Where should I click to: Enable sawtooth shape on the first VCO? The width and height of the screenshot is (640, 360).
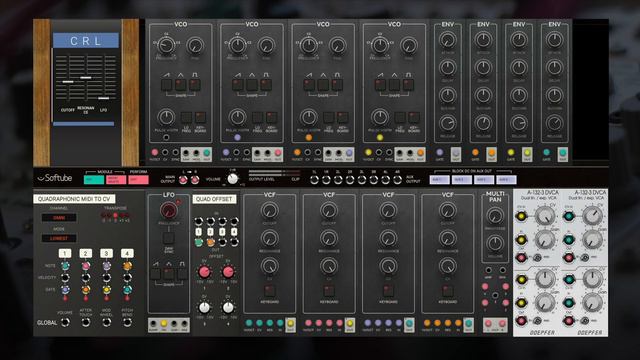[x=167, y=85]
